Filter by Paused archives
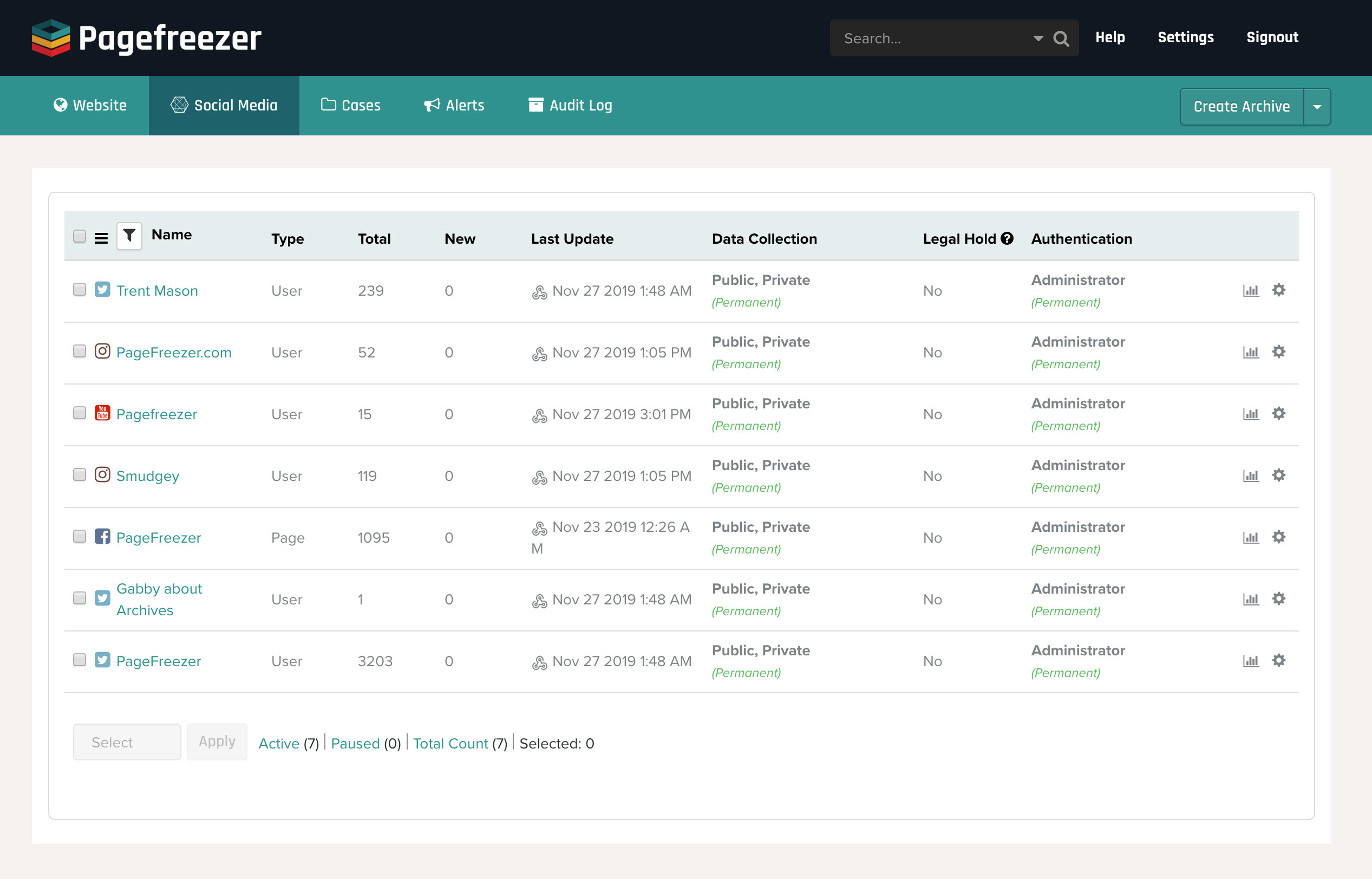Screen dimensions: 1372x879 click(355, 744)
